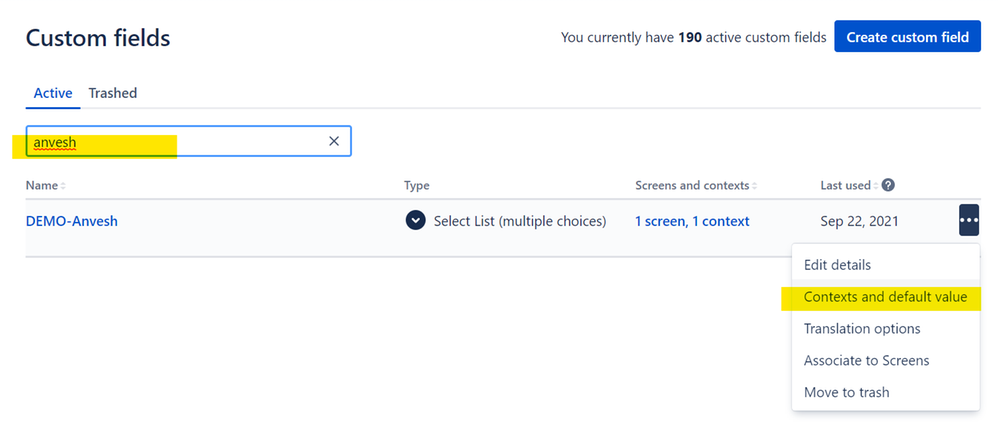Sort by Screens and contexts column arrows
The image size is (998, 430).
[755, 186]
